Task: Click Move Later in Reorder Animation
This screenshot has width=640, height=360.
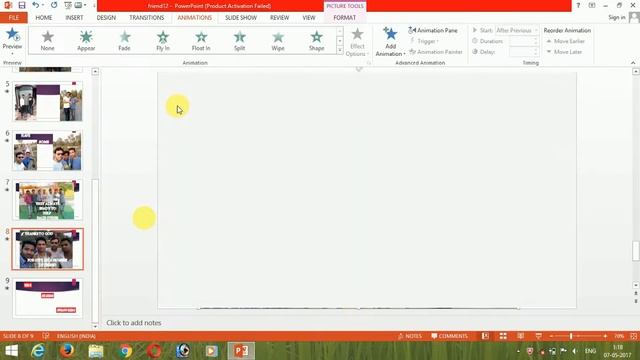Action: coord(564,52)
